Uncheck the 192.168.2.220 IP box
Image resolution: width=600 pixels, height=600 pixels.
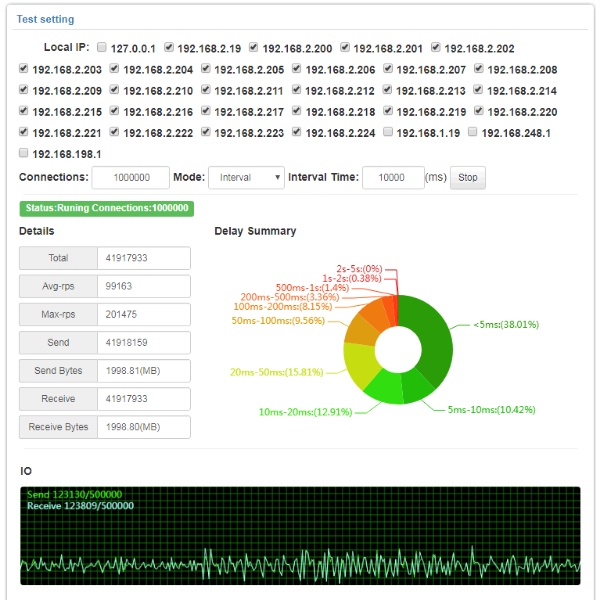point(478,111)
